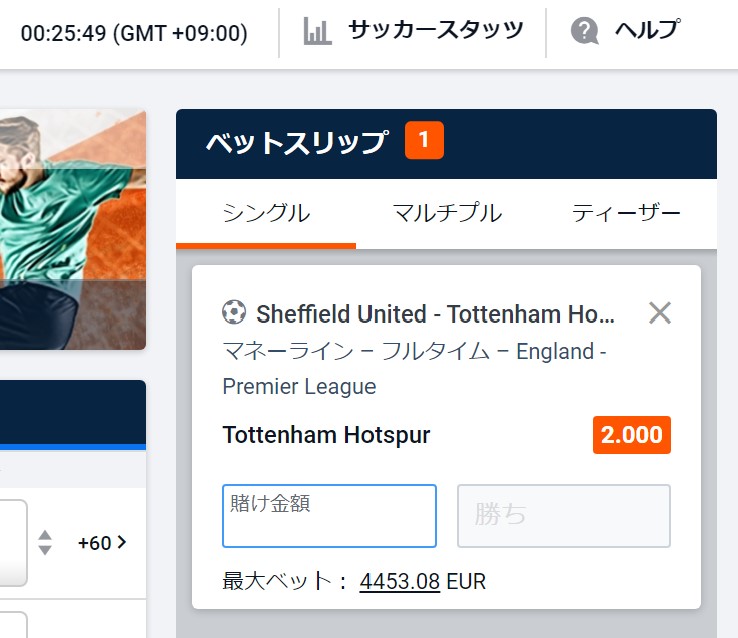The image size is (738, 638).
Task: Open the Sheffield United - Tottenham match
Action: pos(436,315)
